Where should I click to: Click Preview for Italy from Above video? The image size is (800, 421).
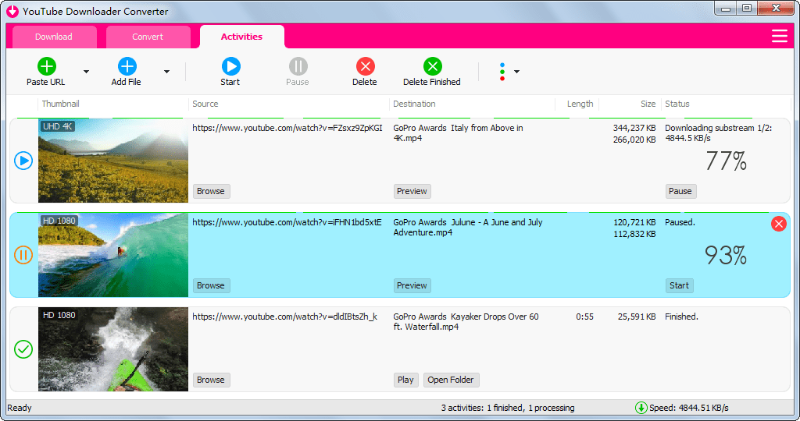coord(412,191)
